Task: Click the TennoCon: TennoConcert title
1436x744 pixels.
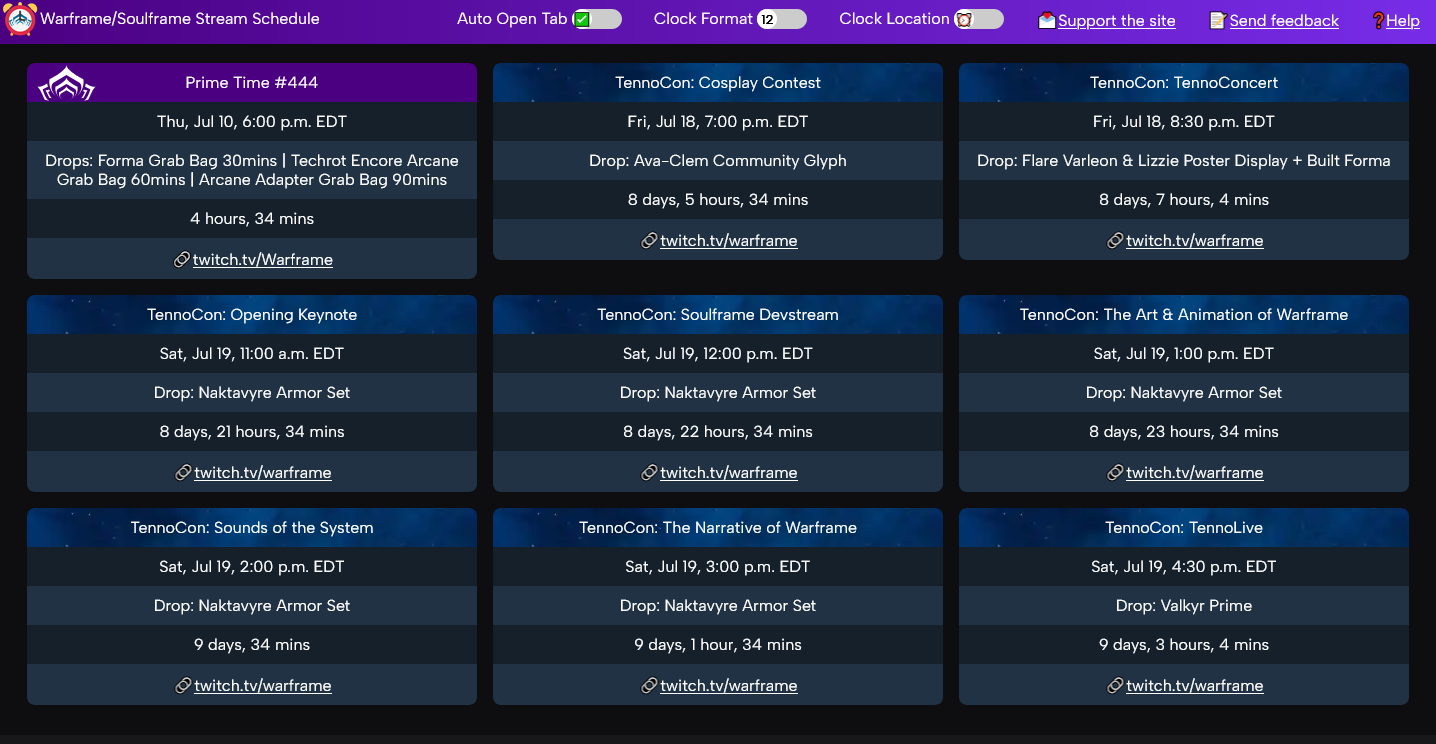Action: click(x=1184, y=83)
